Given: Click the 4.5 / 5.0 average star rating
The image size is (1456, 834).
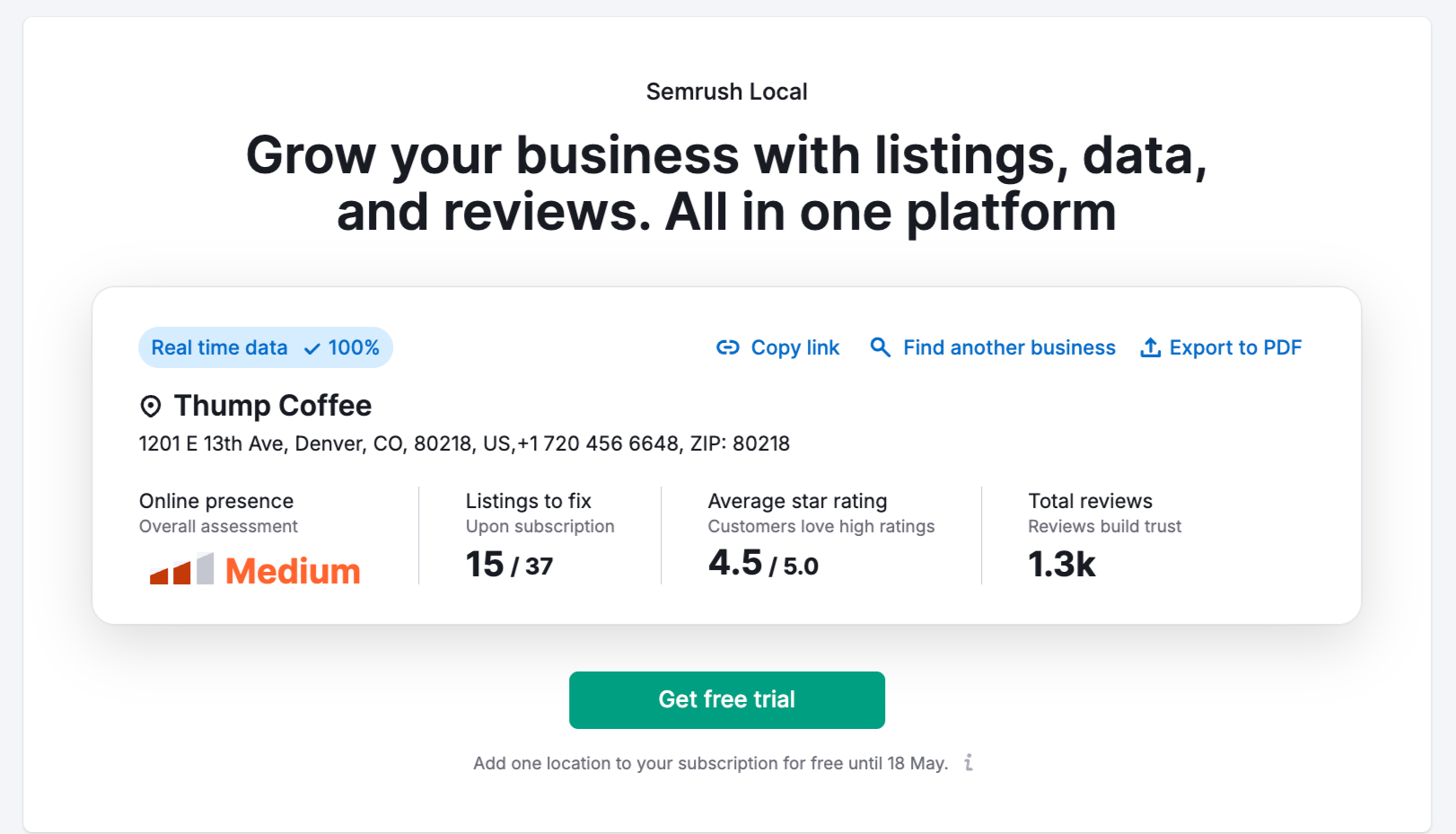Looking at the screenshot, I should [763, 564].
